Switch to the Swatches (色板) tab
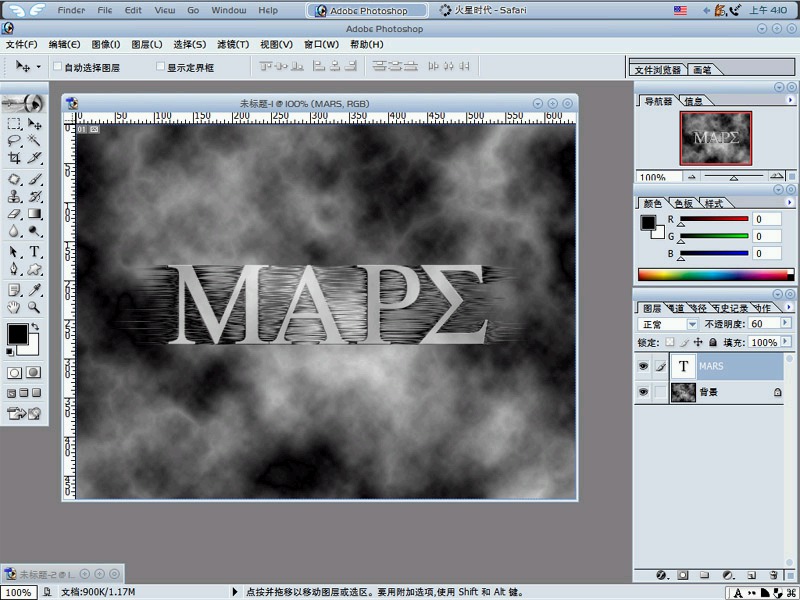Image resolution: width=800 pixels, height=600 pixels. 683,202
